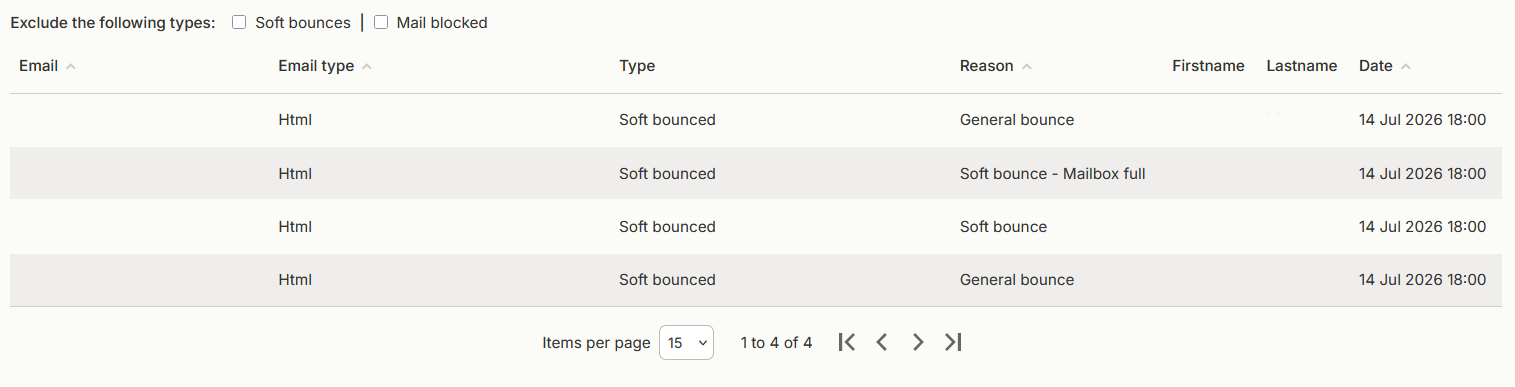Screen dimensions: 1515x387
Task: Select the 'Soft bounce' reason cell
Action: 1003,227
